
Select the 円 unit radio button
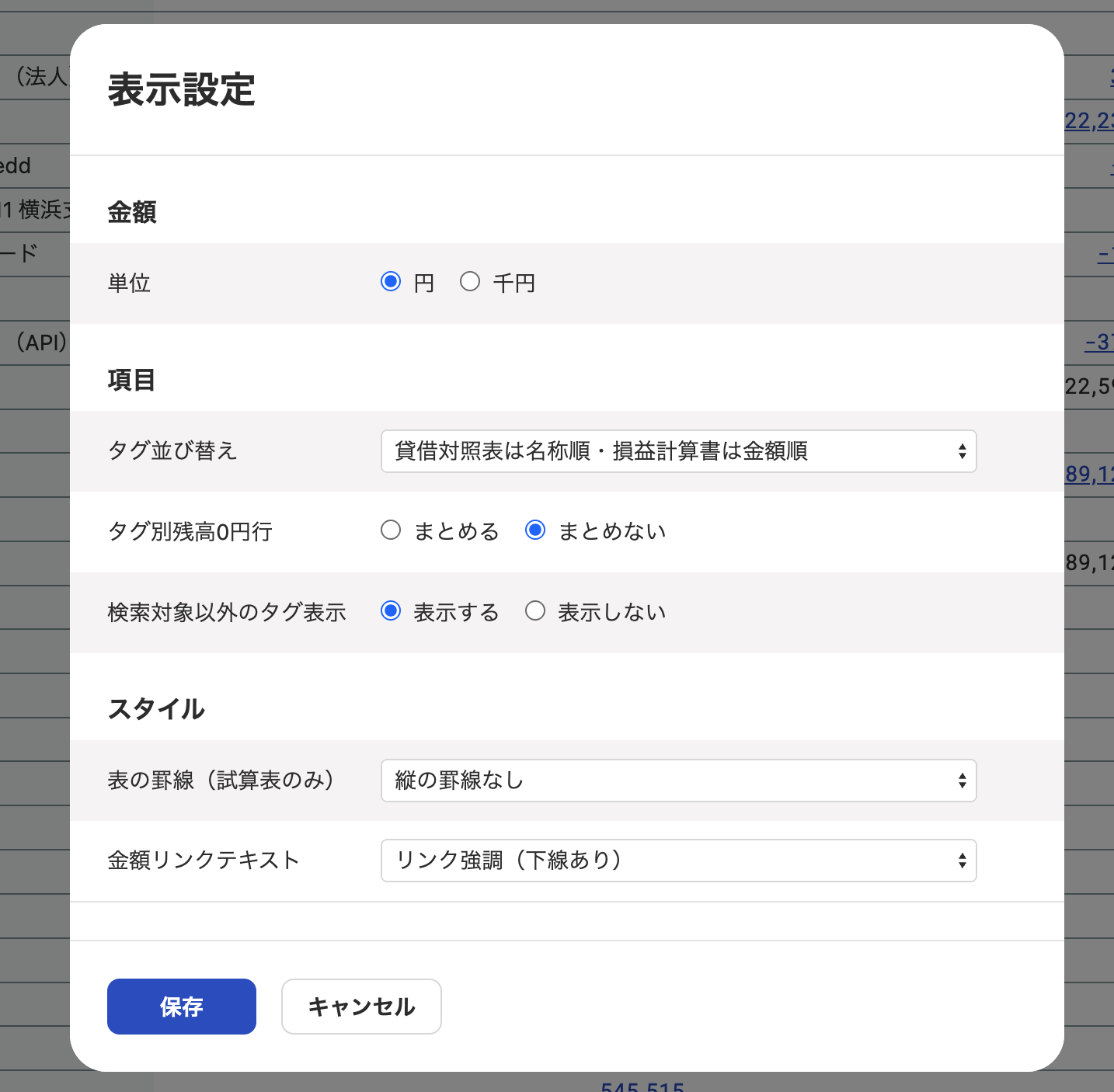click(391, 281)
